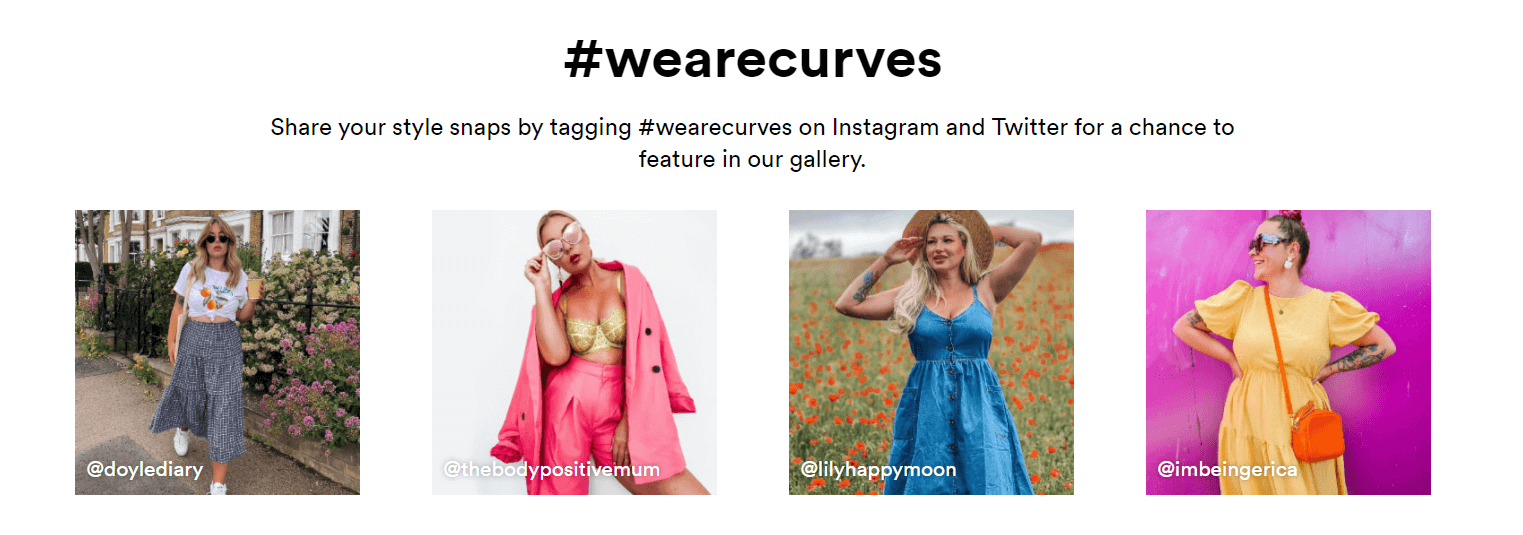Image resolution: width=1523 pixels, height=535 pixels.
Task: Open the @imbeingerica gallery photo
Action: 1288,352
